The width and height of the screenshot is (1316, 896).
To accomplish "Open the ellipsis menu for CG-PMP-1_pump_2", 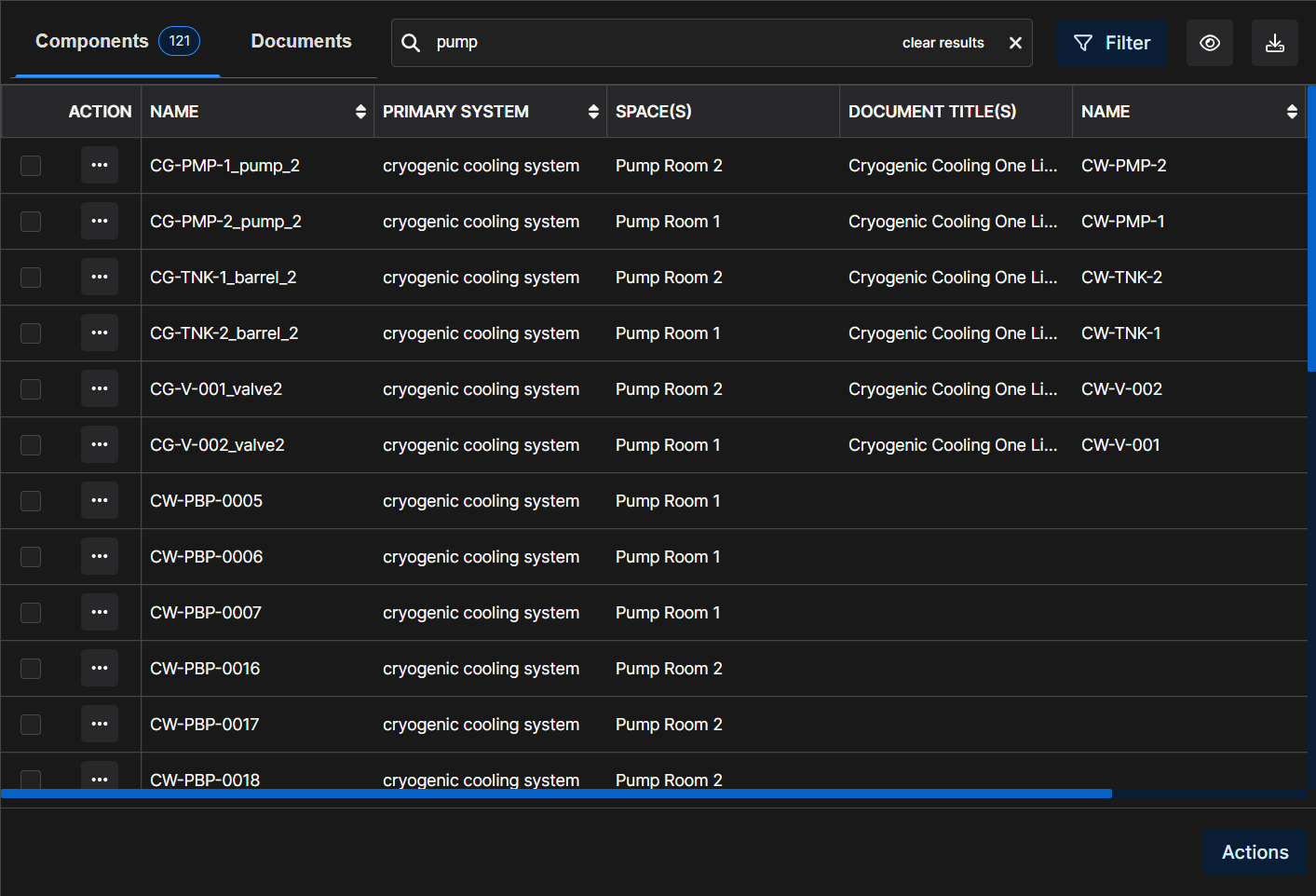I will point(100,165).
